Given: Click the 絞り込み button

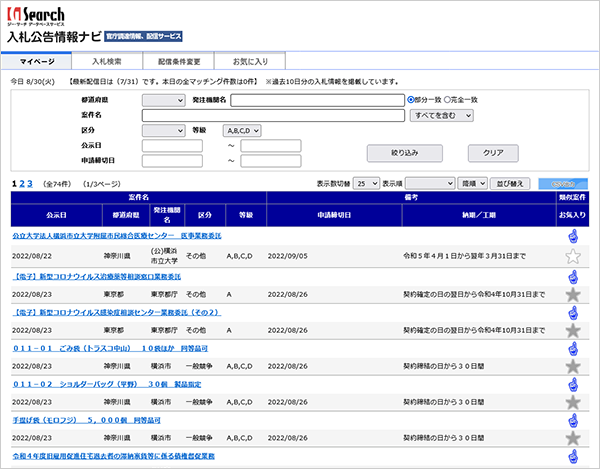Looking at the screenshot, I should 404,153.
